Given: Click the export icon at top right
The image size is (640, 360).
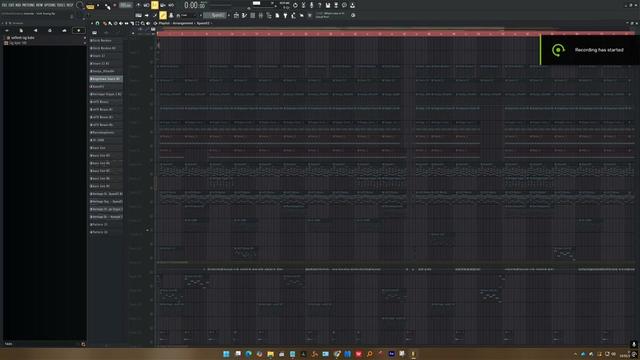Looking at the screenshot, I should 352,5.
